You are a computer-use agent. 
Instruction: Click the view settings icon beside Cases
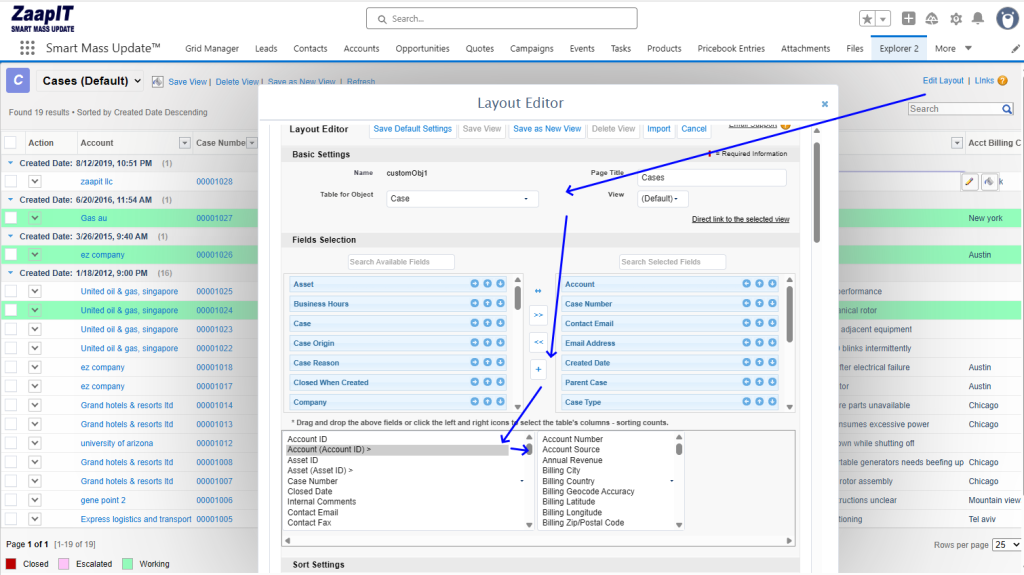(x=157, y=82)
